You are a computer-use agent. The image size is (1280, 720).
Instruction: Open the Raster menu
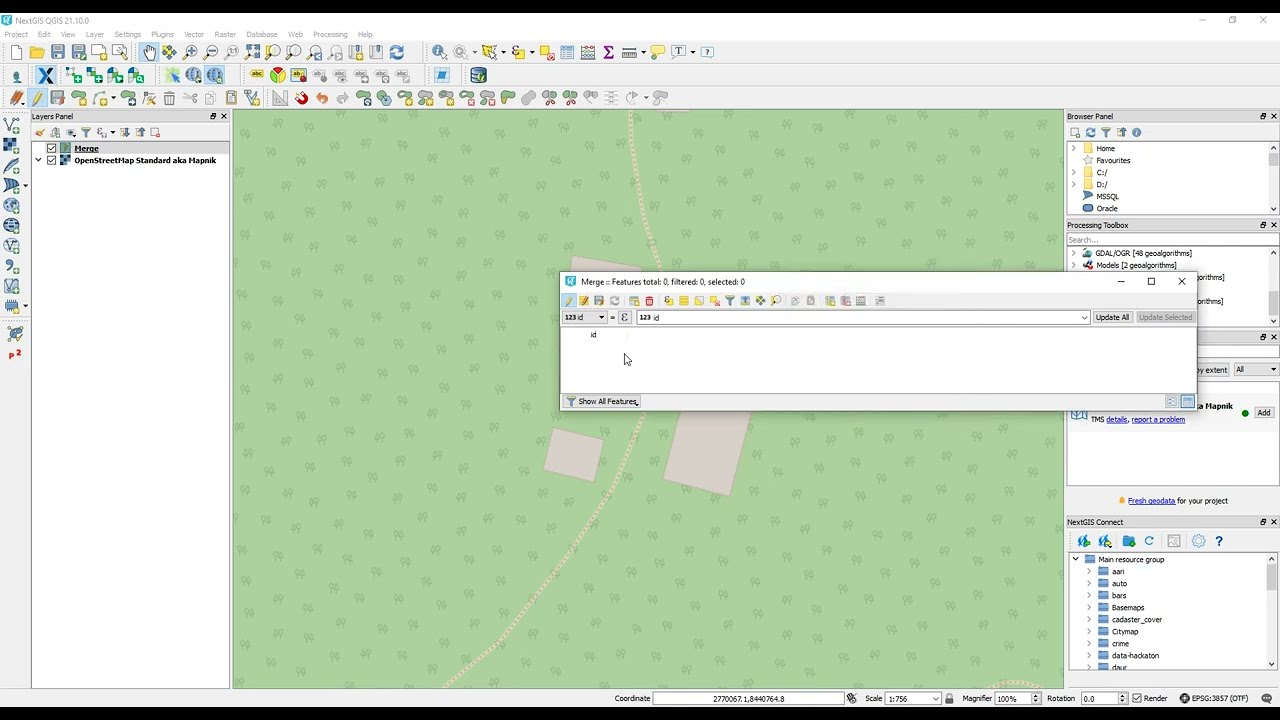pyautogui.click(x=225, y=34)
